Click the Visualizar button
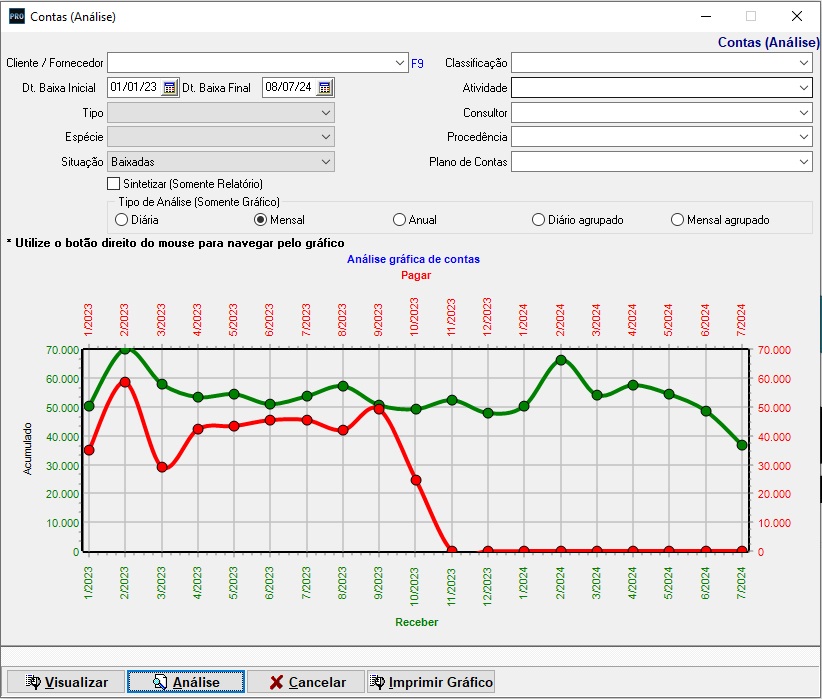 click(66, 682)
